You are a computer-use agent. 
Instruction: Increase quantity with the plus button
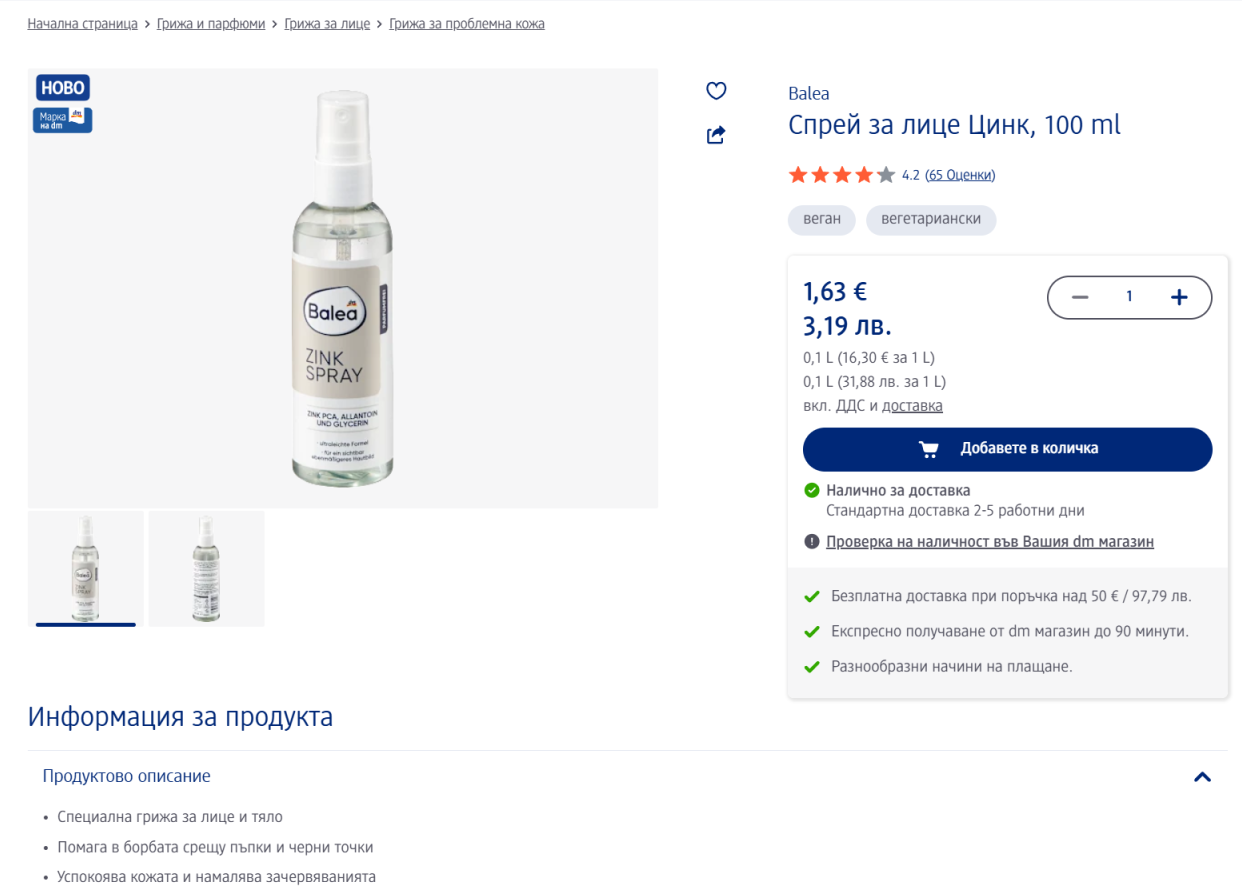click(1179, 297)
